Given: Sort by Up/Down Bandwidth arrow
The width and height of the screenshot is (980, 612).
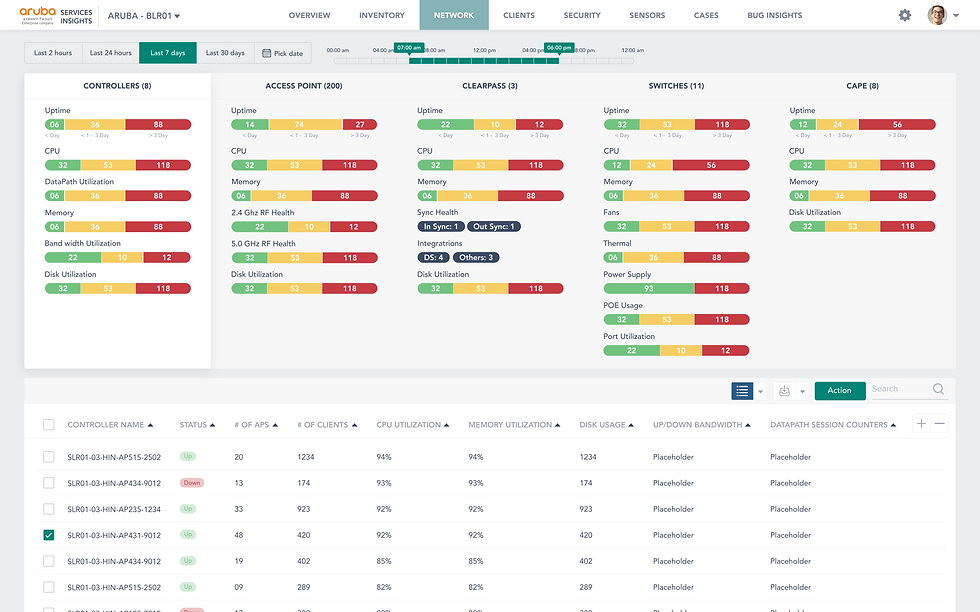Looking at the screenshot, I should click(x=748, y=425).
